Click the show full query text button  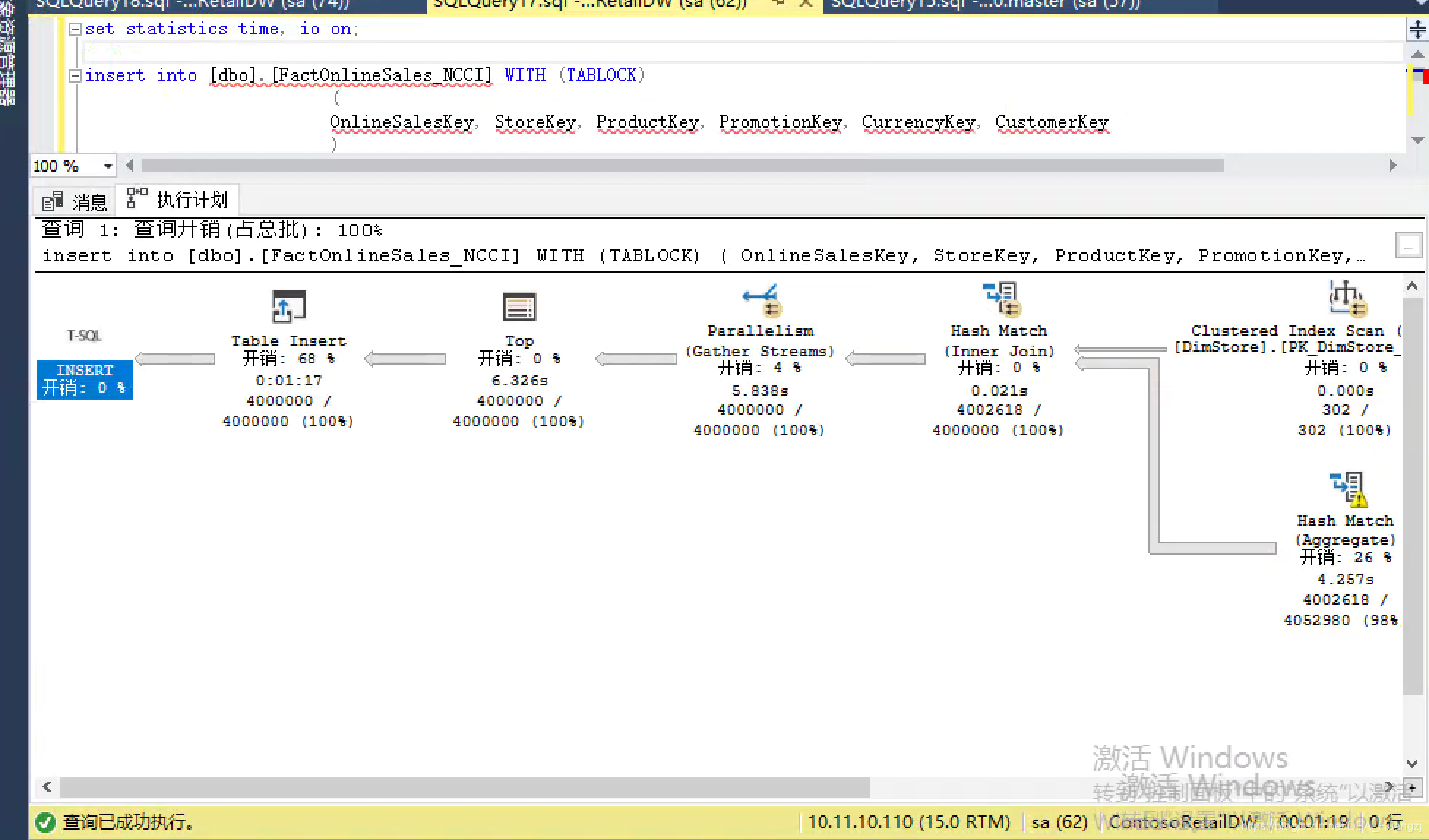[x=1409, y=245]
